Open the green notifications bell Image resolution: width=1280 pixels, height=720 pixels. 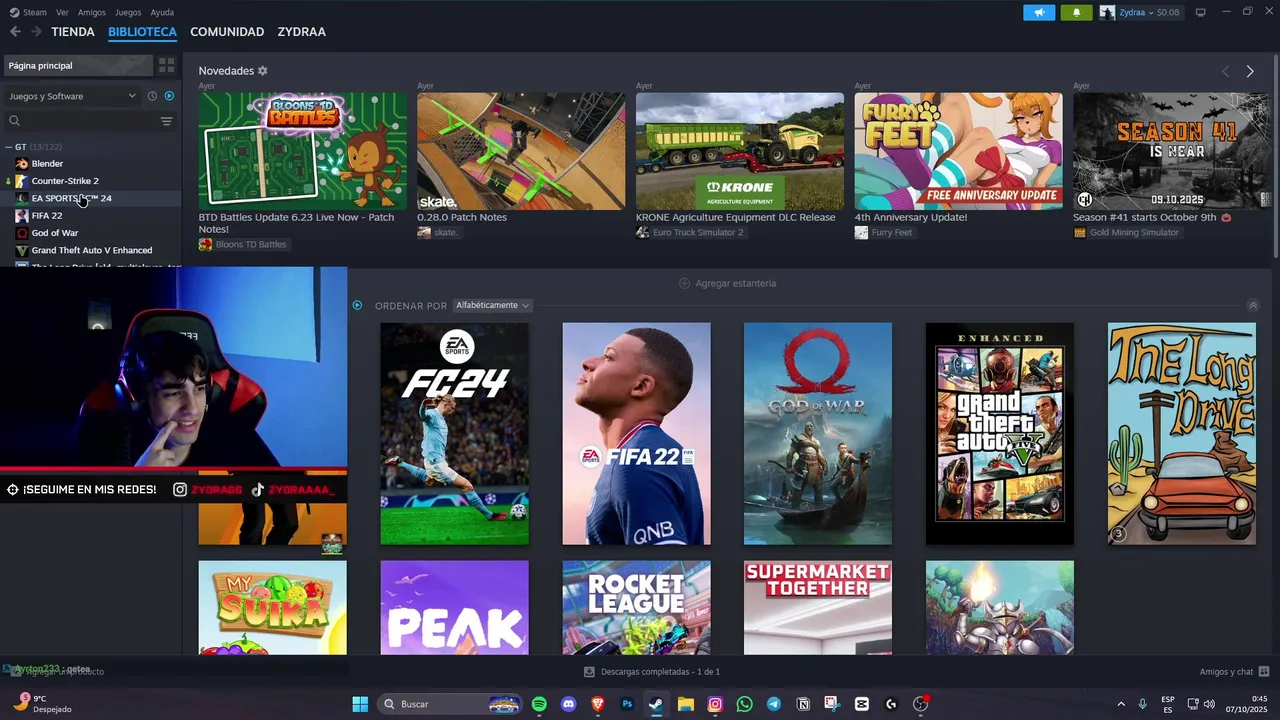[1076, 12]
